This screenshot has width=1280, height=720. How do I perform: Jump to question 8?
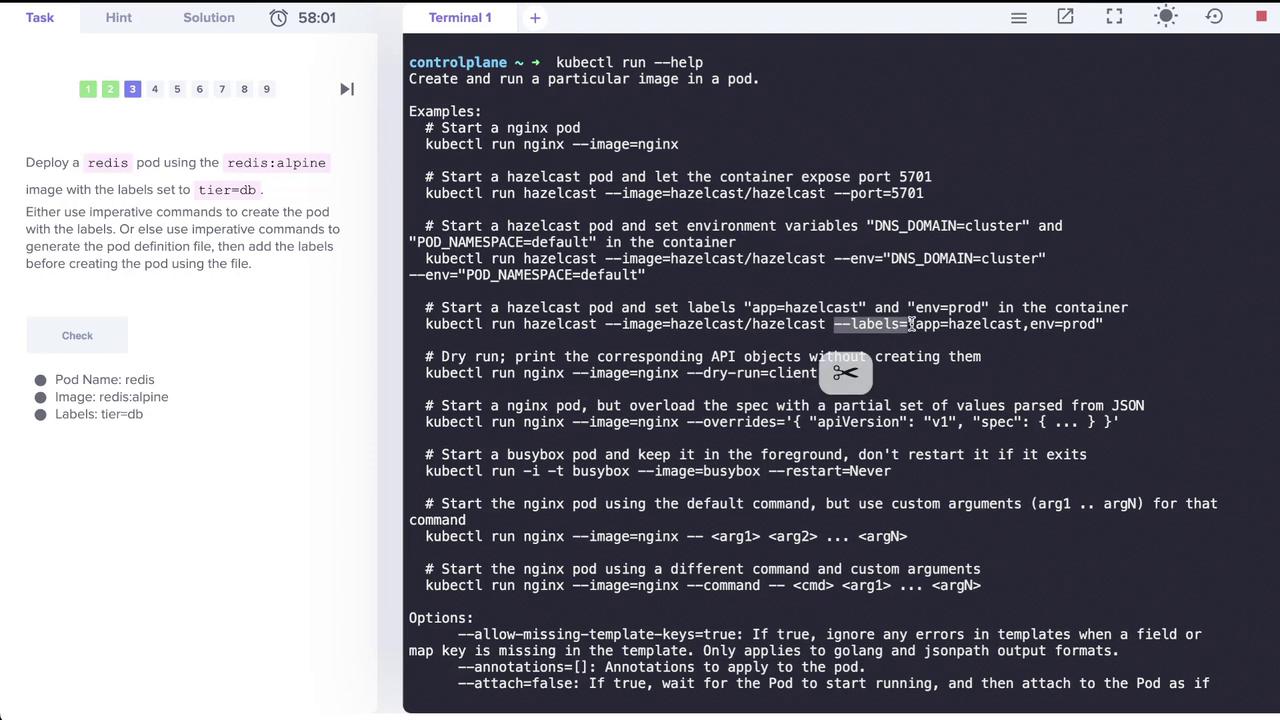[x=244, y=89]
